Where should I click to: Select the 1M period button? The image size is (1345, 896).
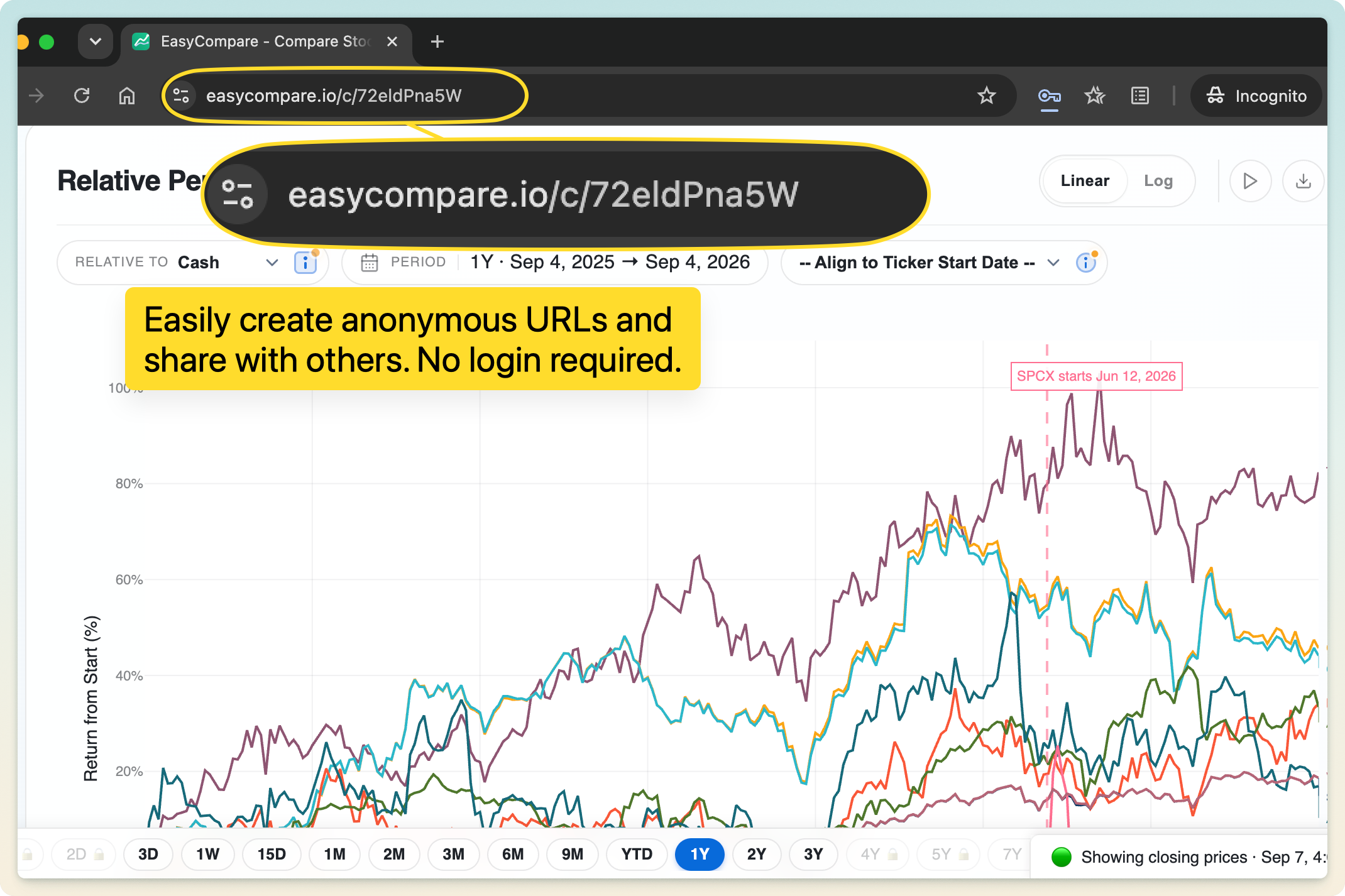[334, 855]
